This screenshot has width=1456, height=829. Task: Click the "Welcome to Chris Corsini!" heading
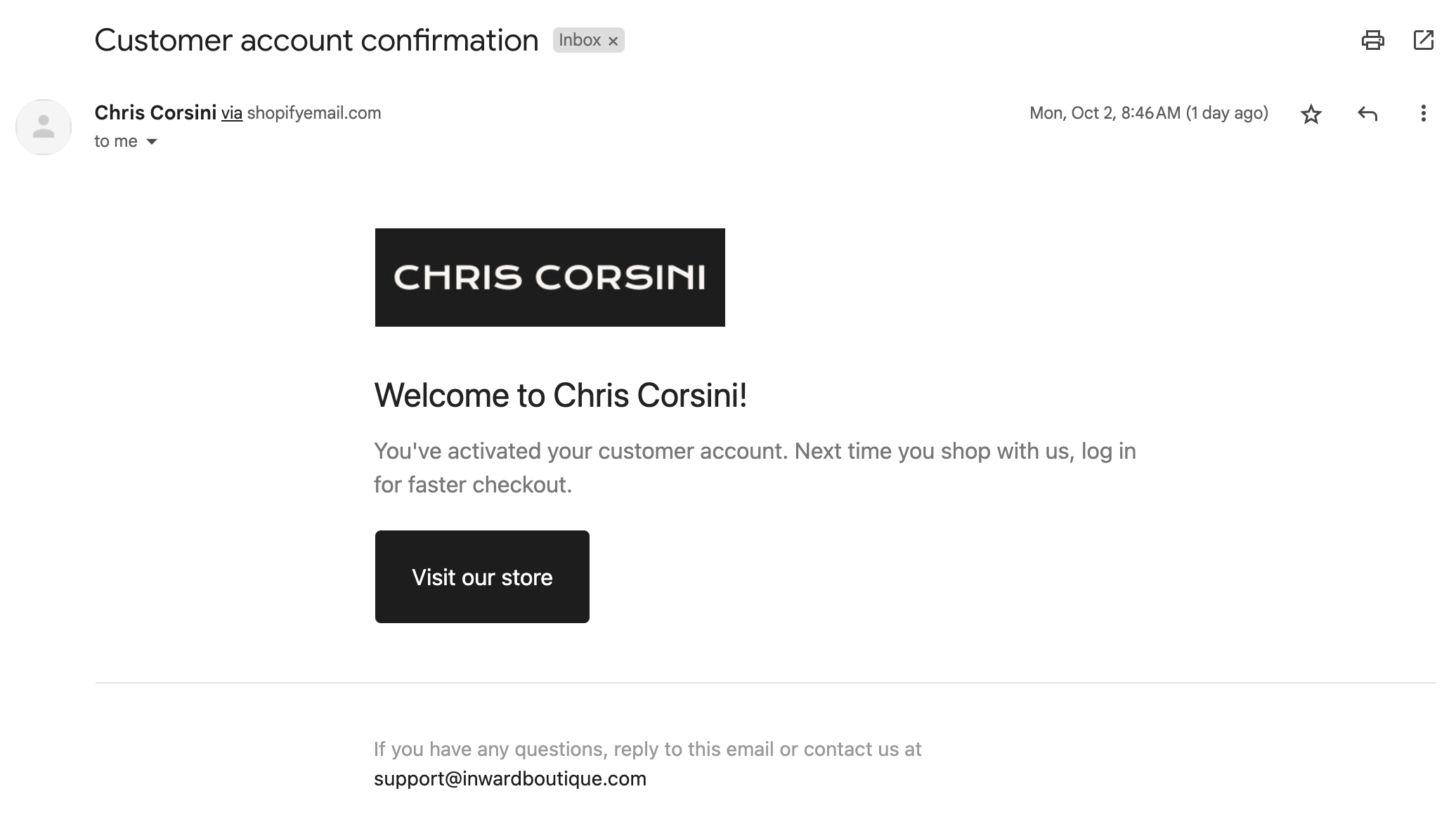click(560, 396)
